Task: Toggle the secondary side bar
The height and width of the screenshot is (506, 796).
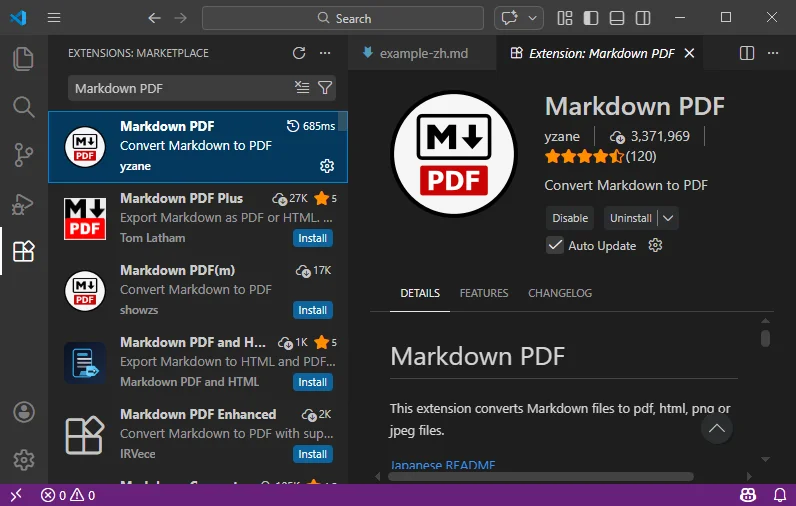Action: pos(643,18)
